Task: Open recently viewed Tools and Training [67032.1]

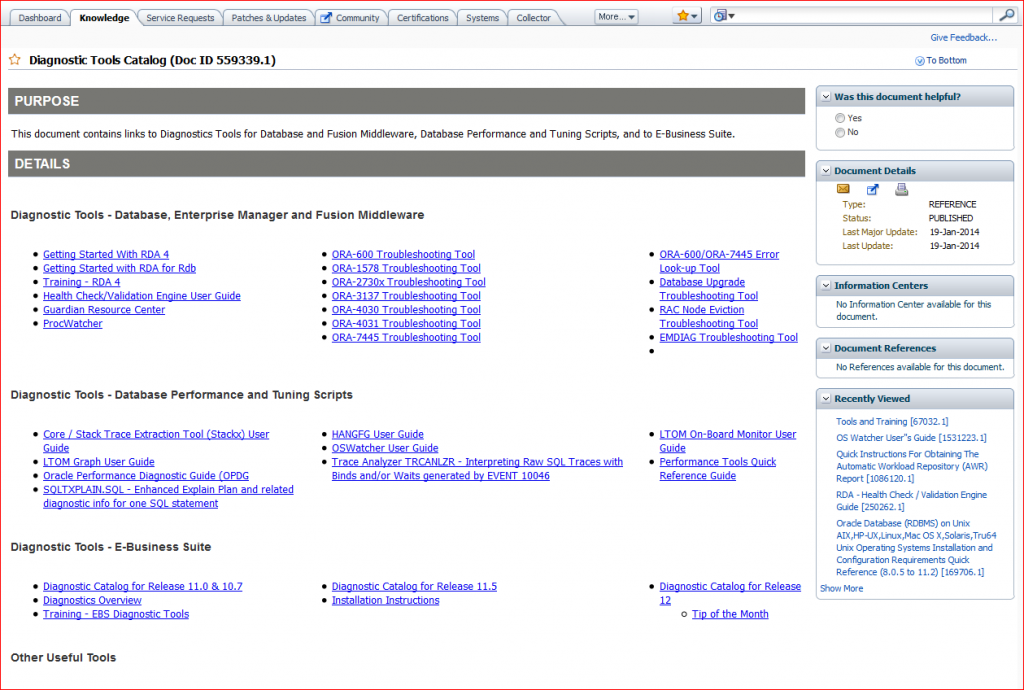Action: pos(892,422)
